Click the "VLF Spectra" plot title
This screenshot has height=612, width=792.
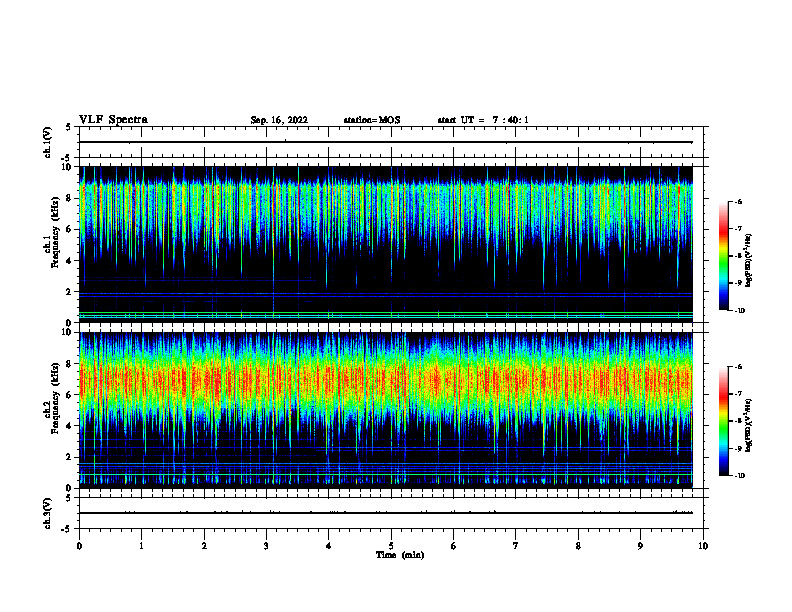pyautogui.click(x=113, y=120)
